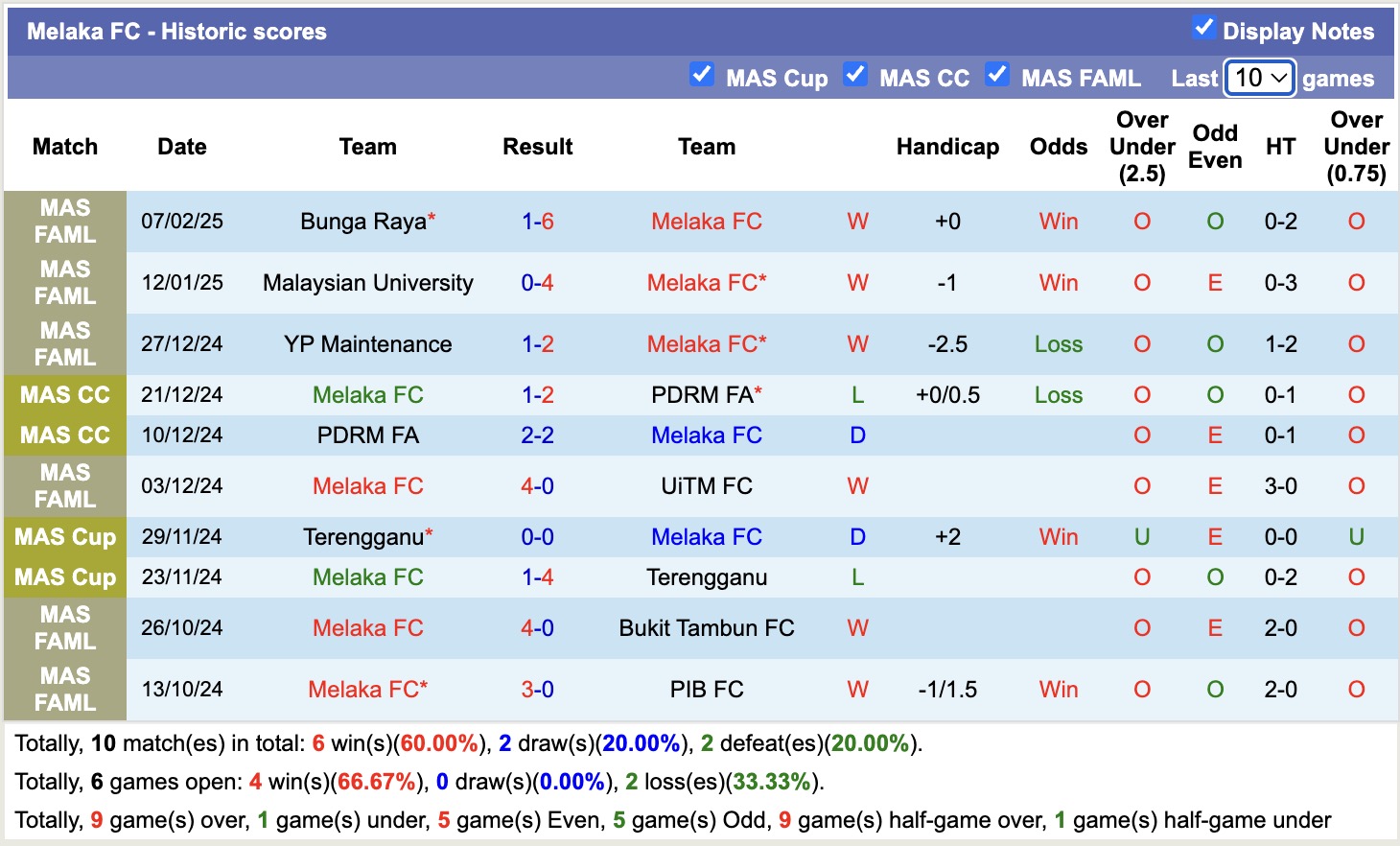Toggle the Display Notes checkbox
Screen dimensions: 1400x846
point(1203,29)
